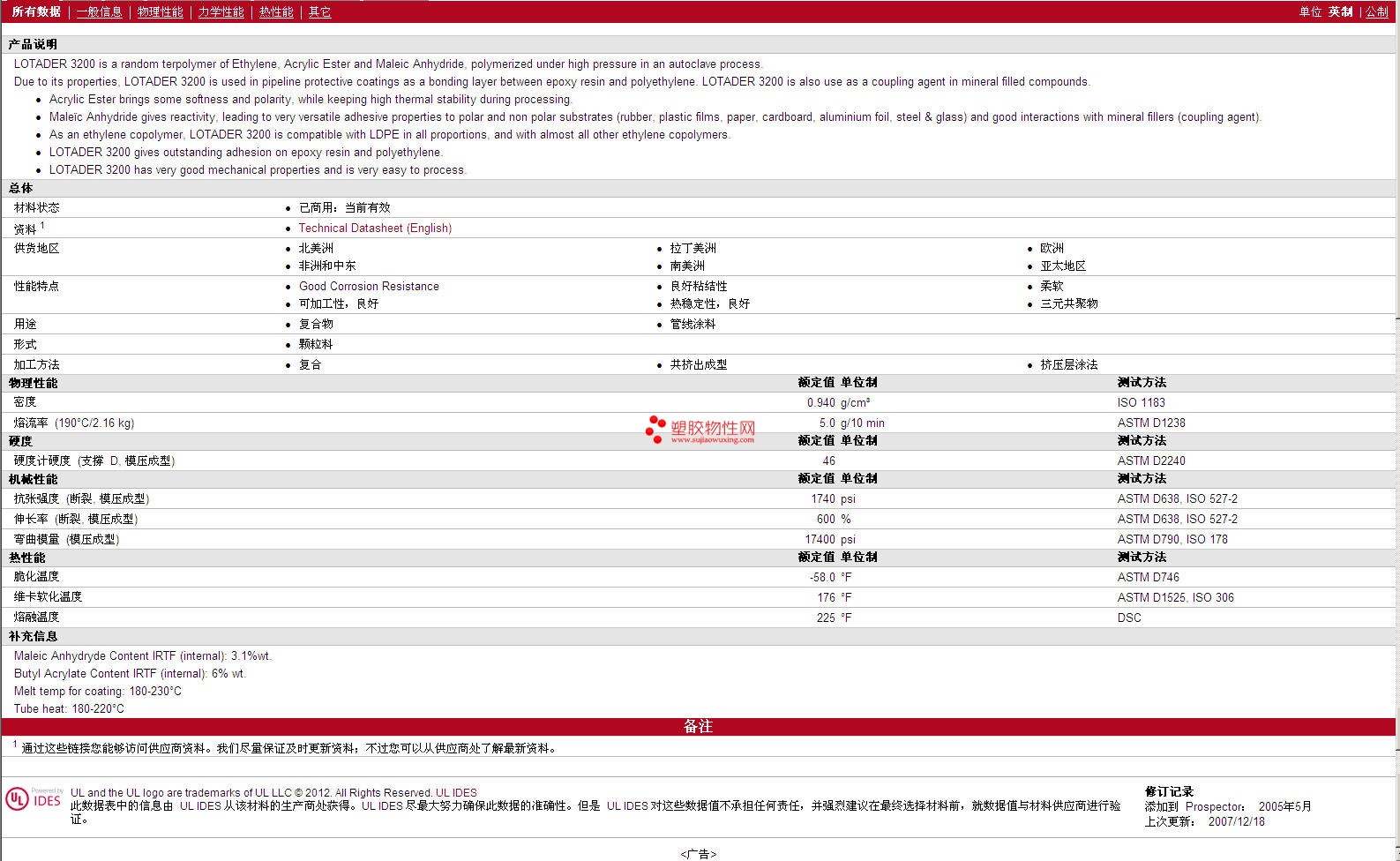The image size is (1400, 861).
Task: Click the 材料状态 row label
Action: [37, 208]
